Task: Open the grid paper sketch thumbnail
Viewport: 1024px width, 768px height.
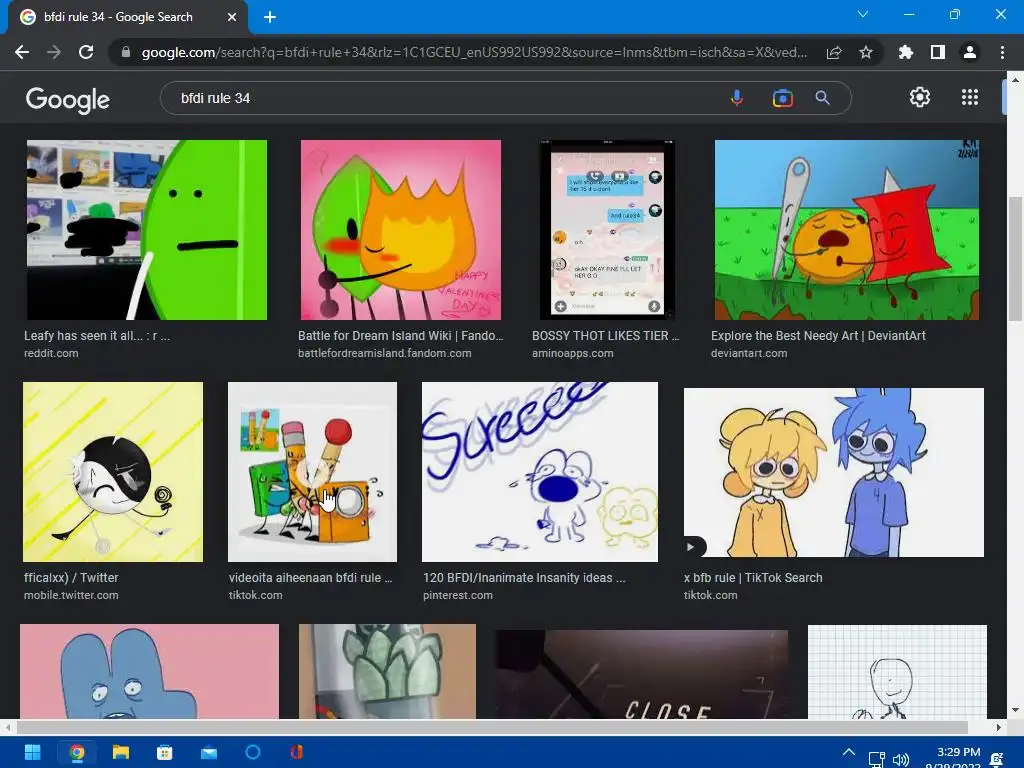Action: pyautogui.click(x=897, y=672)
